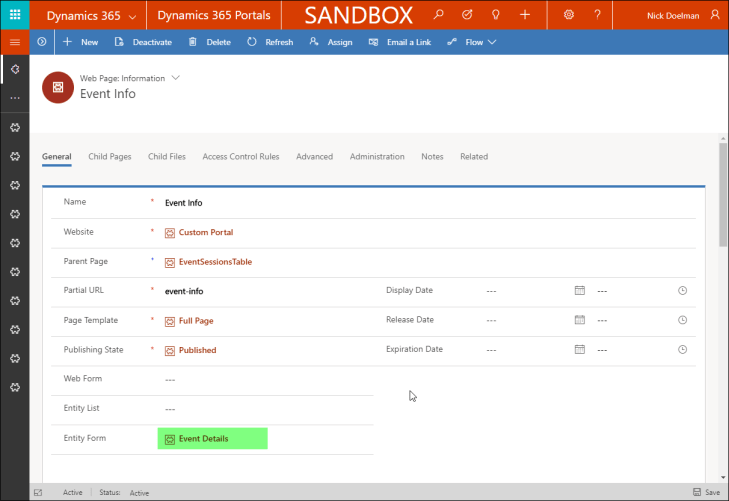This screenshot has height=501, width=729.
Task: Refresh the form
Action: 270,42
